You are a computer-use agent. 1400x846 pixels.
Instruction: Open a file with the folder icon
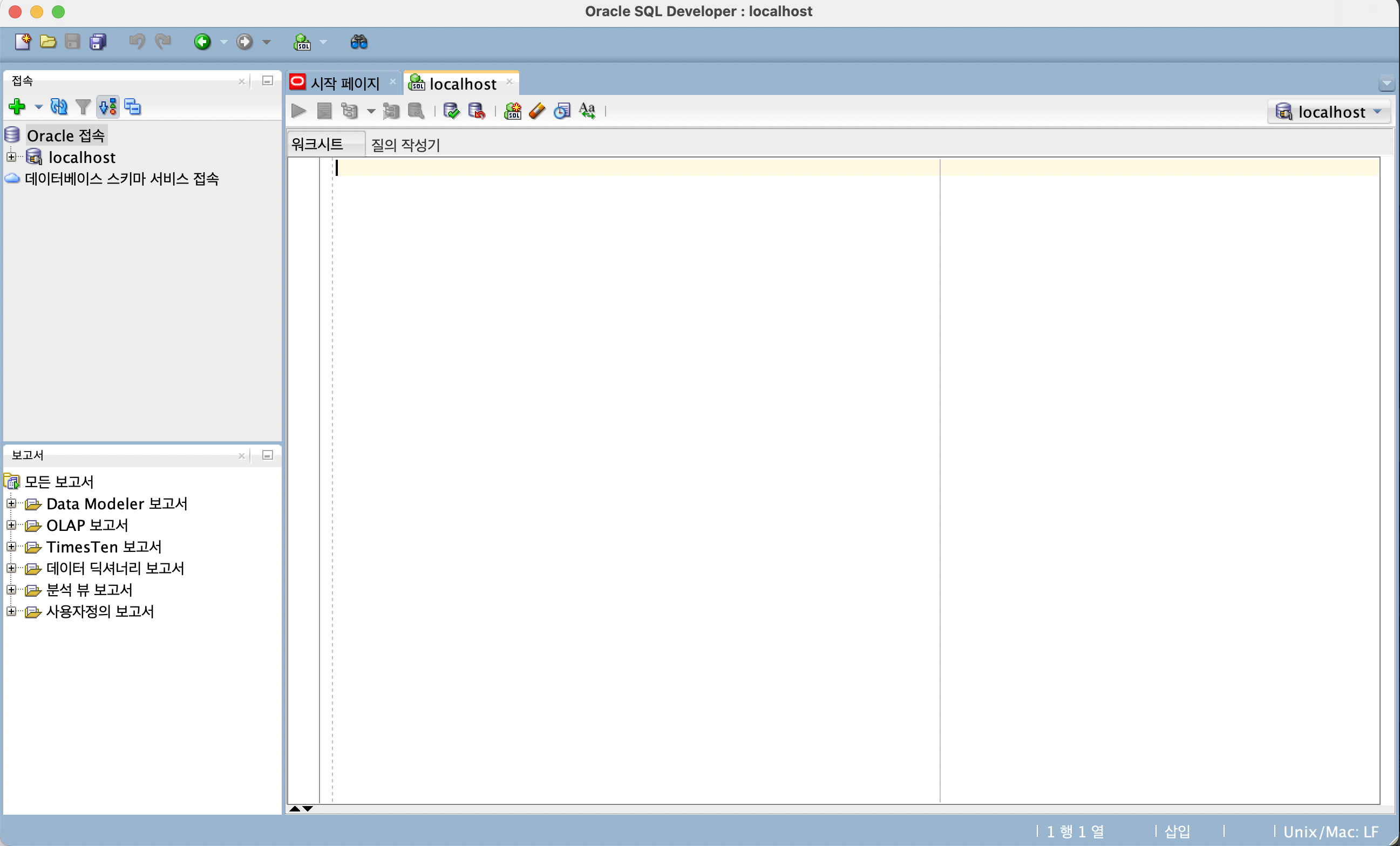pos(47,42)
